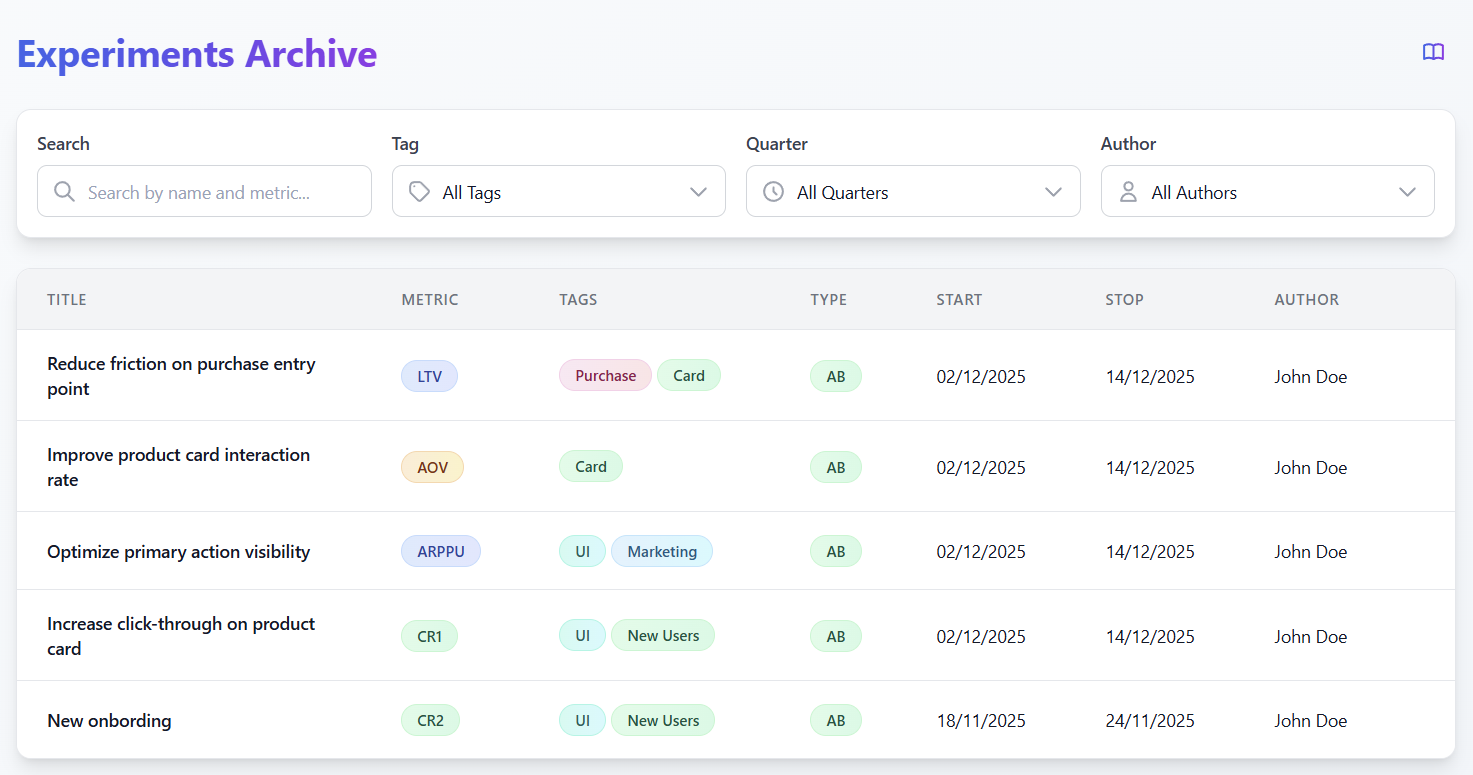Click the book icon in the header

[x=1433, y=52]
